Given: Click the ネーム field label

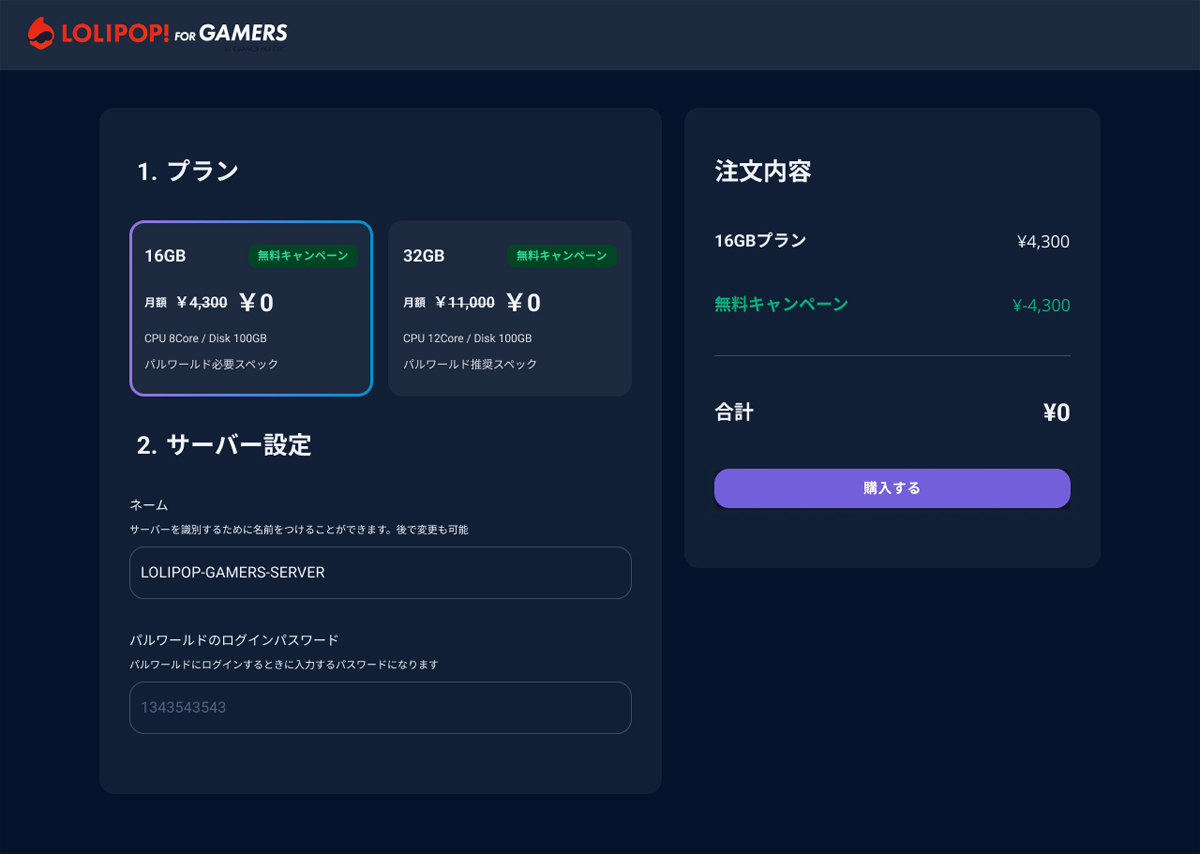Looking at the screenshot, I should [x=149, y=505].
